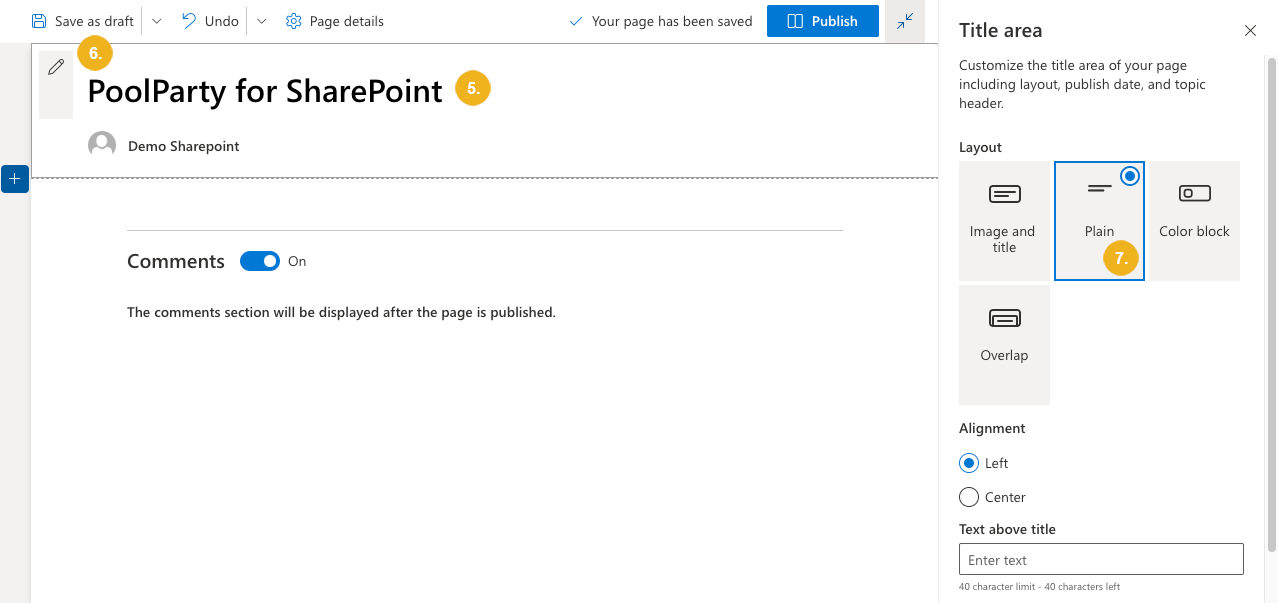The image size is (1278, 603).
Task: Choose the Image and title layout
Action: (1004, 221)
